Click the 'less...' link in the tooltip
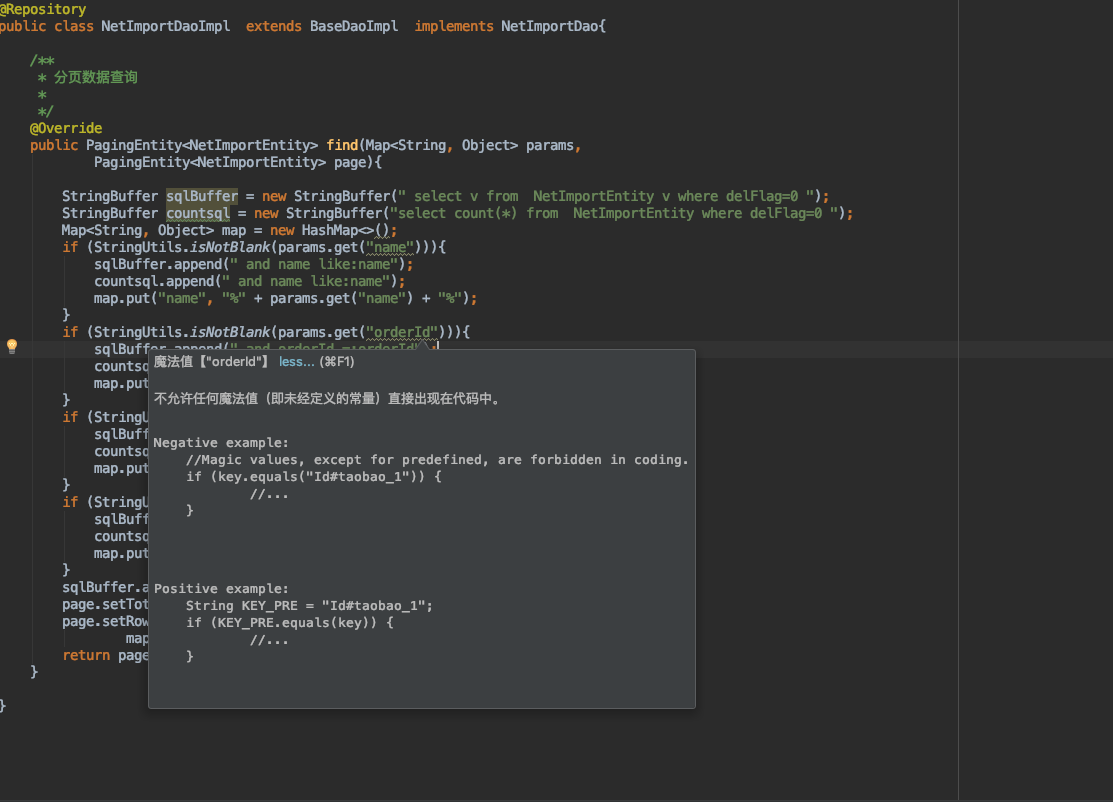The height and width of the screenshot is (802, 1113). 297,362
